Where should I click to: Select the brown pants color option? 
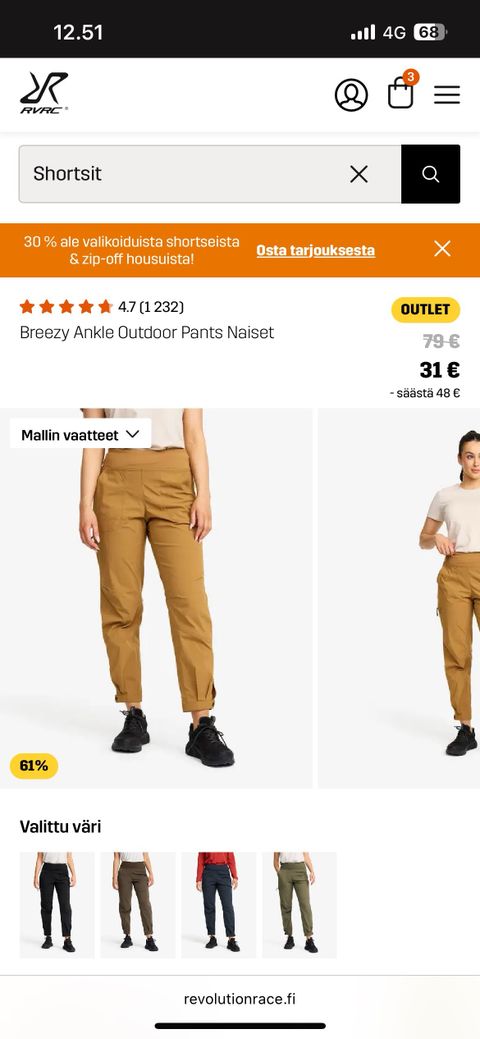(138, 905)
